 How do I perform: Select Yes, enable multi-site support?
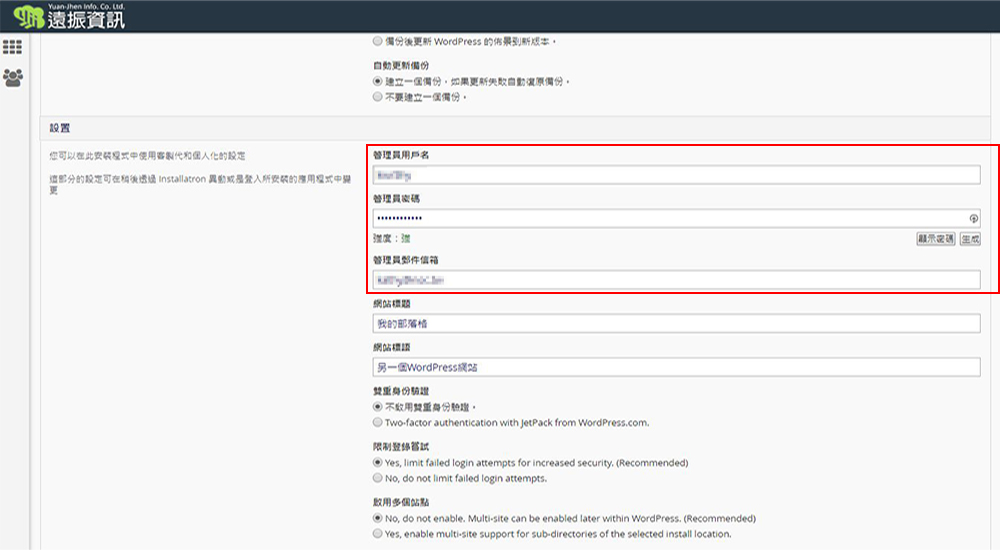[x=377, y=534]
